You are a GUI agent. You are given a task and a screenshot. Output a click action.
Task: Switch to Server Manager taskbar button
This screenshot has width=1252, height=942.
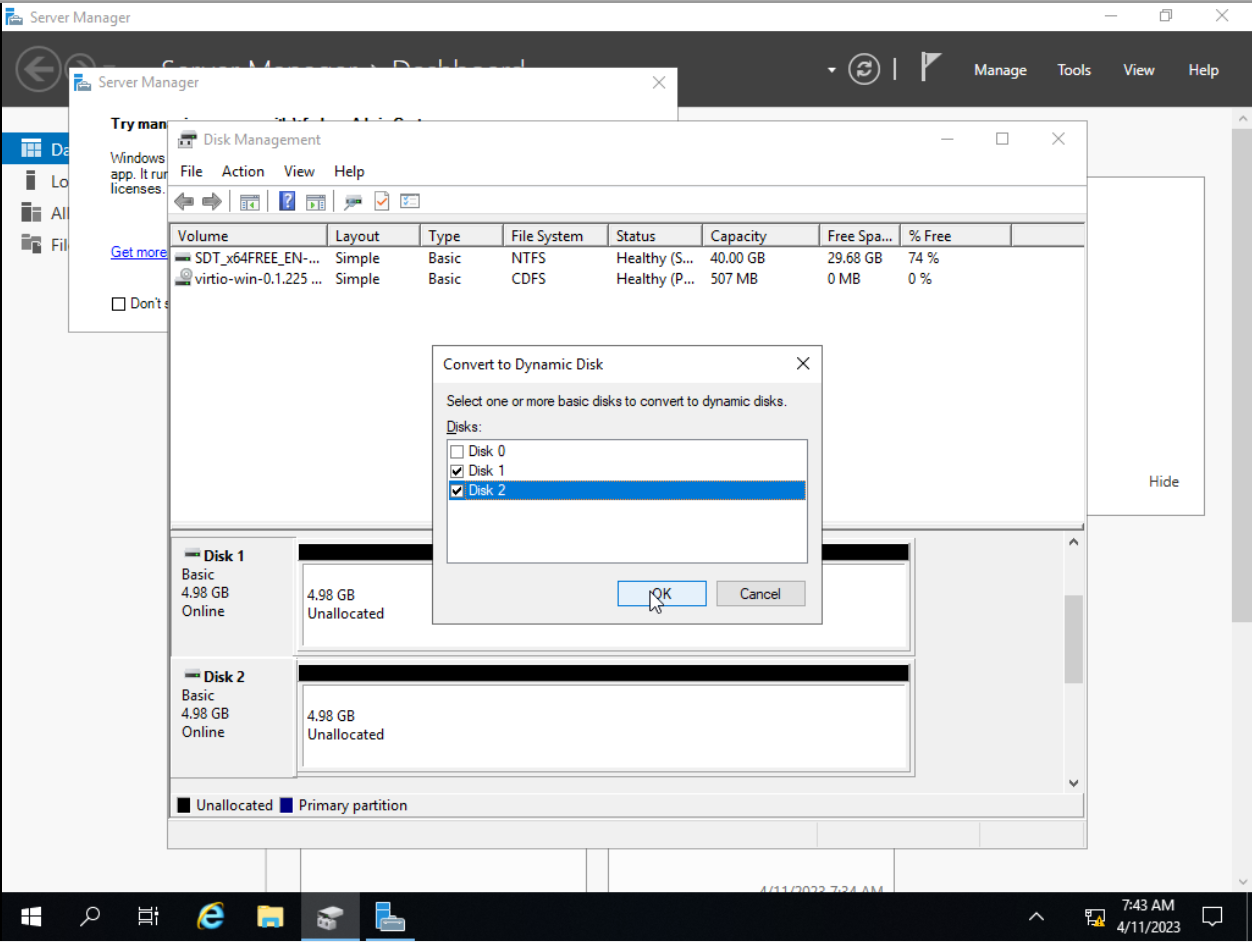pyautogui.click(x=389, y=916)
